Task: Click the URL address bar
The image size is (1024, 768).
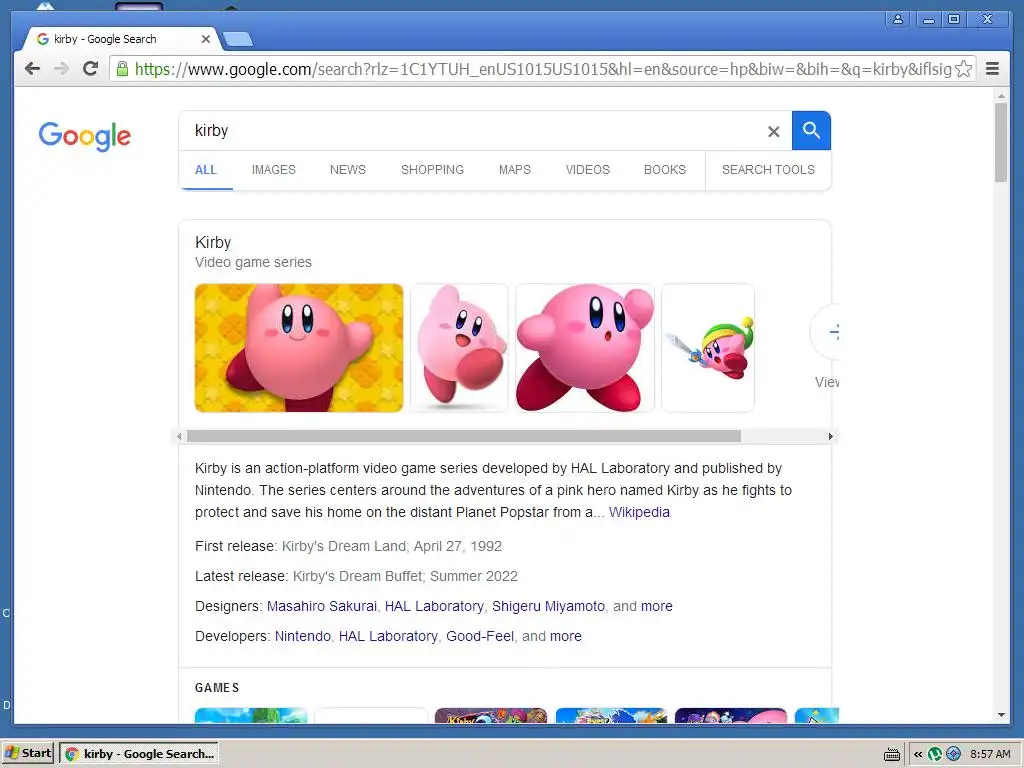Action: [542, 69]
